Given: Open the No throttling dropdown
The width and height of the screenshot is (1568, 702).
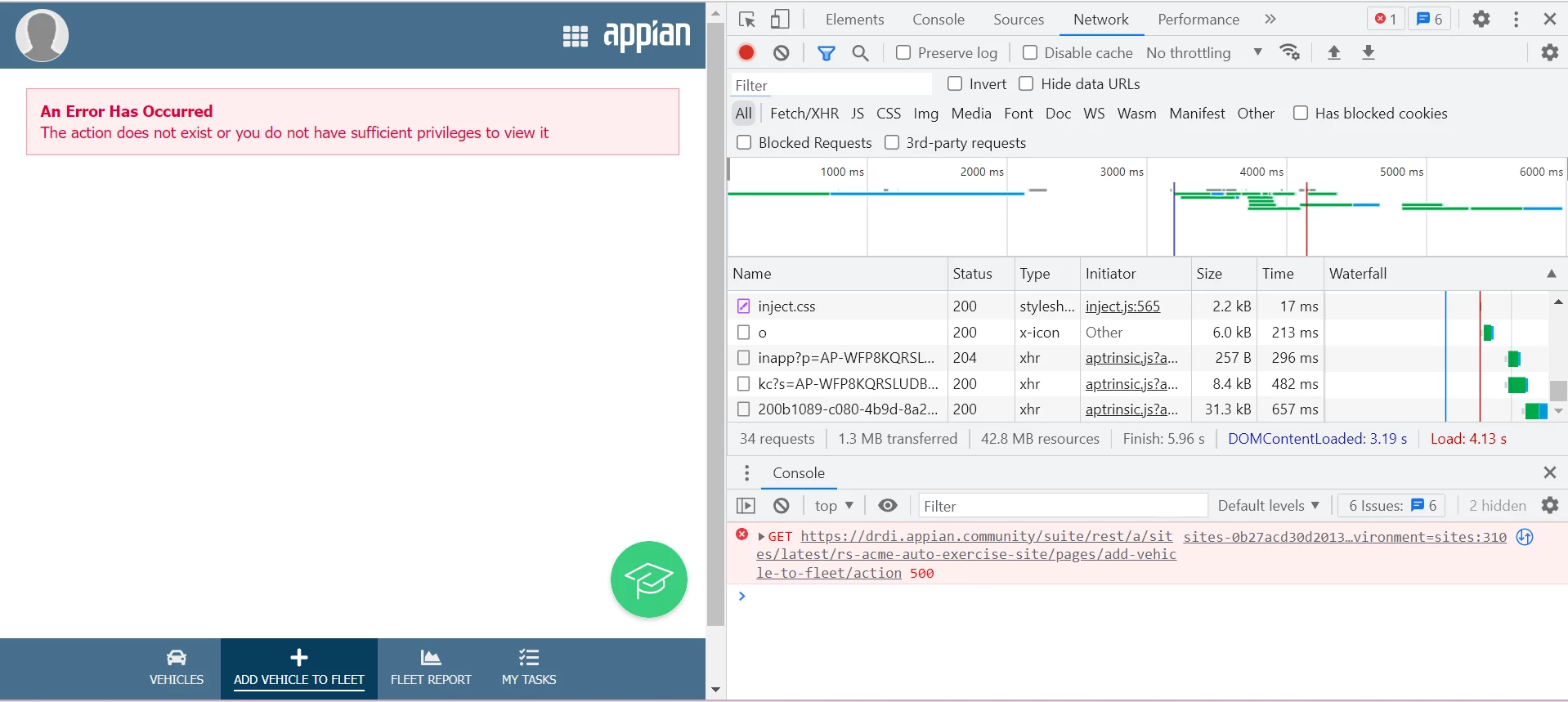Looking at the screenshot, I should point(1203,52).
